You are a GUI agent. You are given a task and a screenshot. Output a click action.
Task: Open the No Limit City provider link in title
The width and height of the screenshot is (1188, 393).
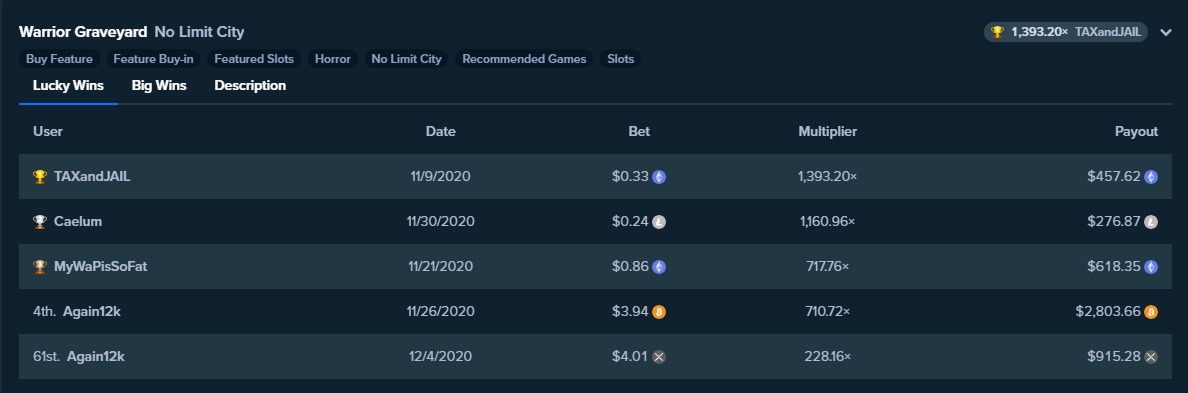click(x=199, y=32)
